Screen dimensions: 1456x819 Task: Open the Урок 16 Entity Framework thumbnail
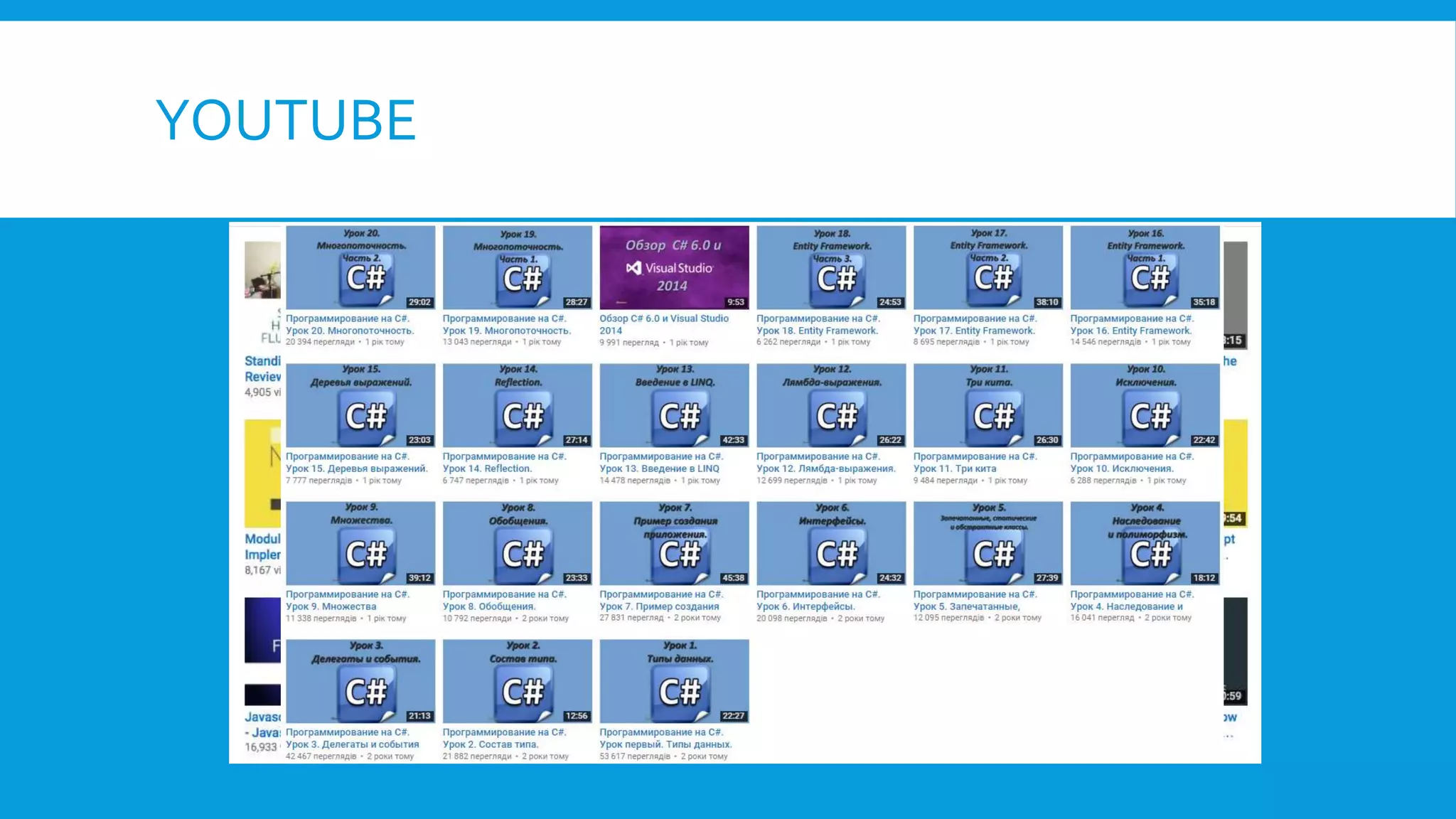pos(1145,267)
